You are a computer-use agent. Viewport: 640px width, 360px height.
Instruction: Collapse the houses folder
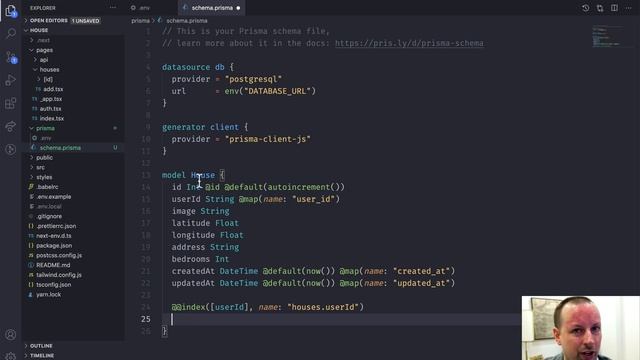pyautogui.click(x=49, y=69)
